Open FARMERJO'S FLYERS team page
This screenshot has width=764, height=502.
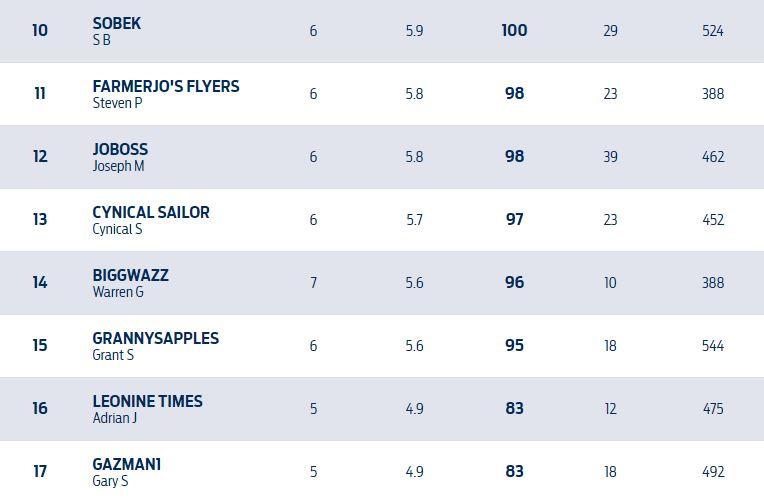(x=166, y=86)
